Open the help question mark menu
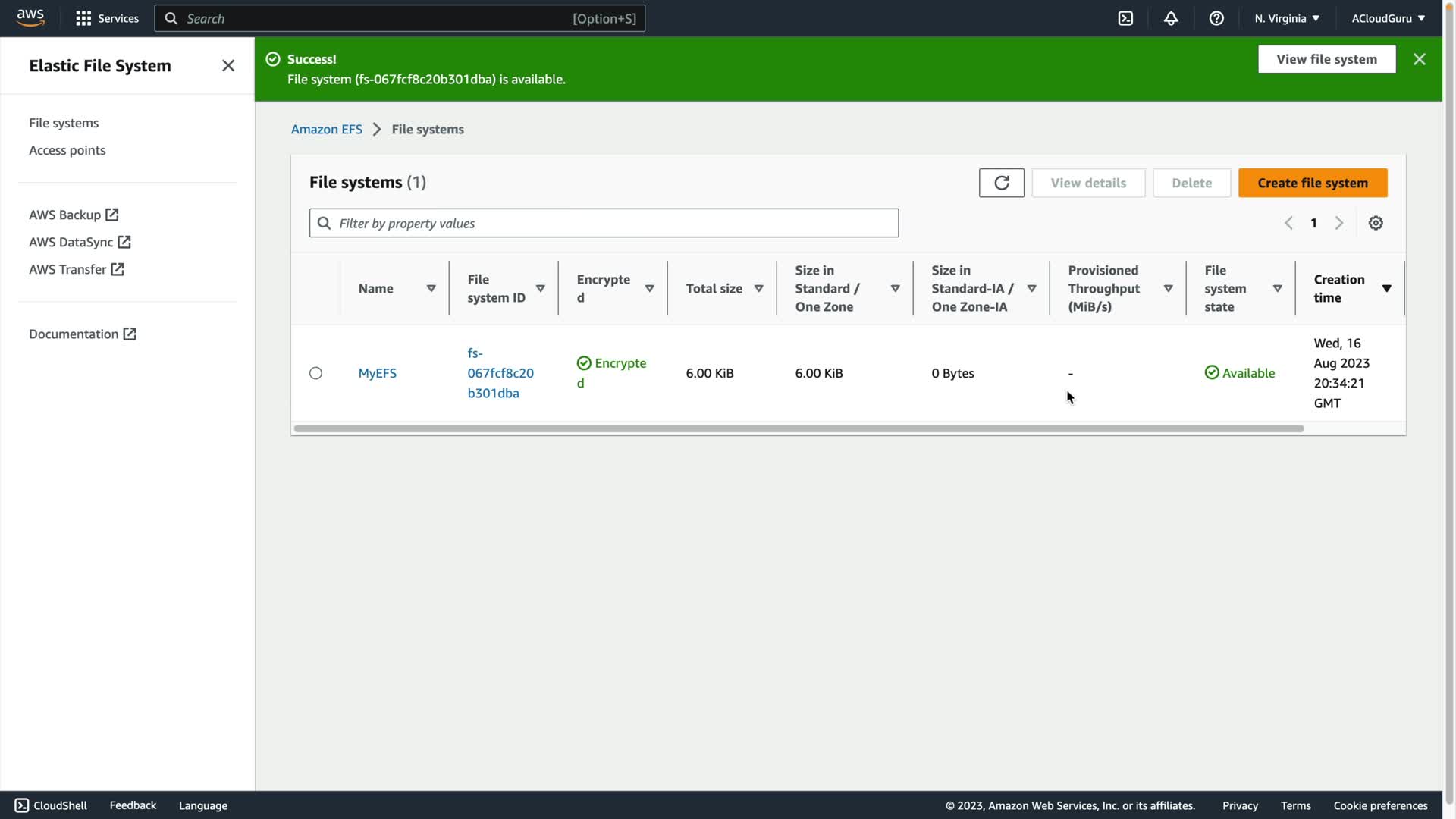Image resolution: width=1456 pixels, height=819 pixels. coord(1216,18)
